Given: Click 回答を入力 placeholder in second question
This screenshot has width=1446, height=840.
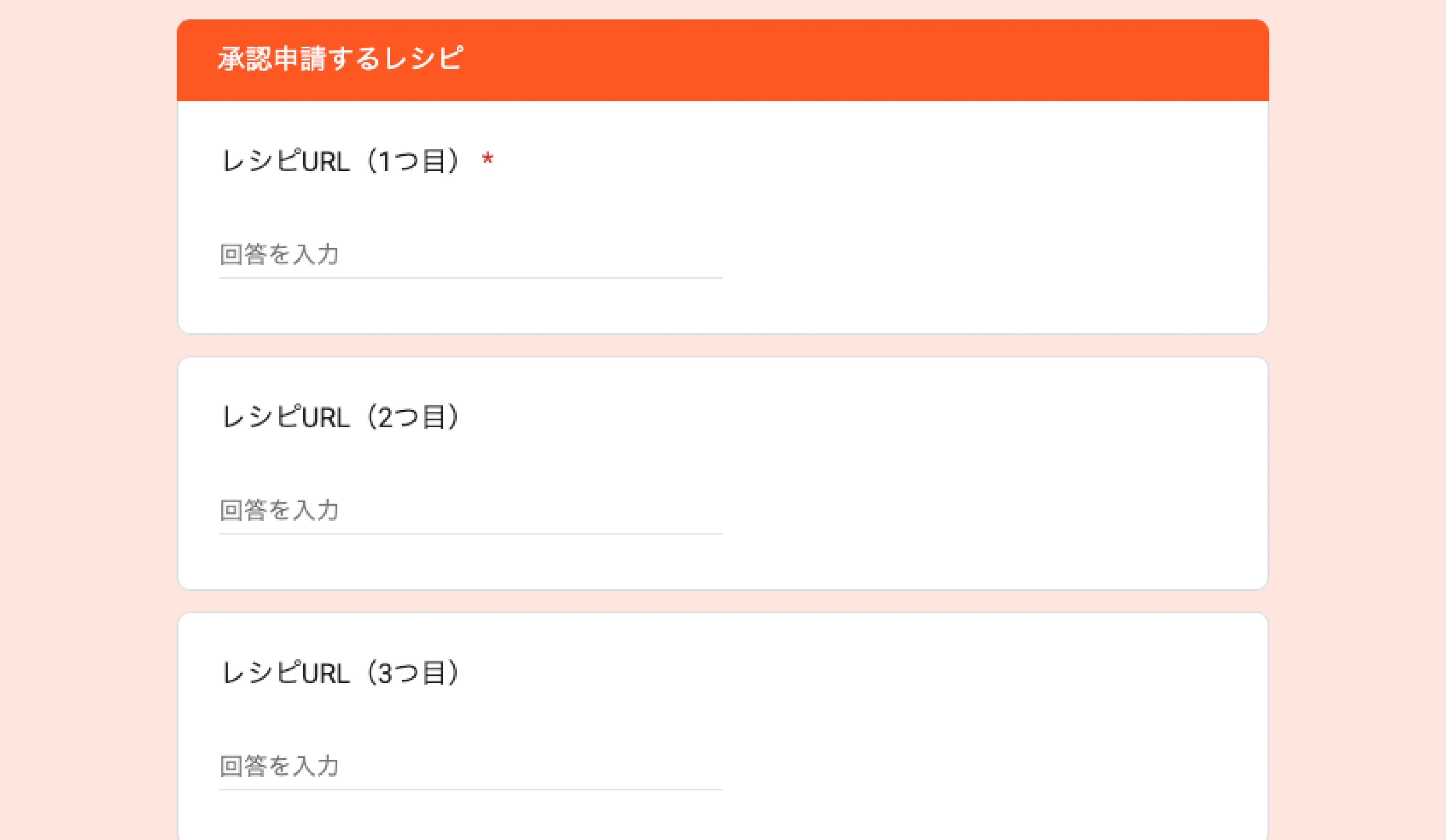Looking at the screenshot, I should (x=279, y=510).
